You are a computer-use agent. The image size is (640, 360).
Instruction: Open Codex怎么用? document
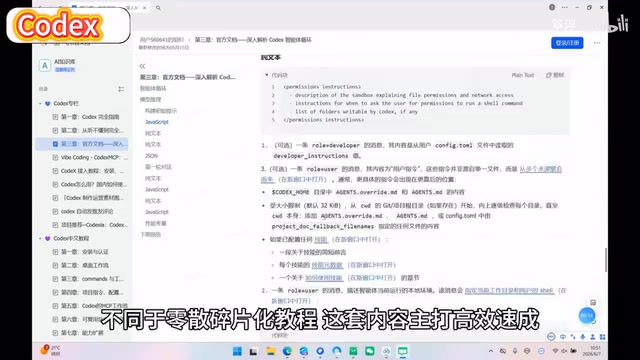[x=90, y=184]
